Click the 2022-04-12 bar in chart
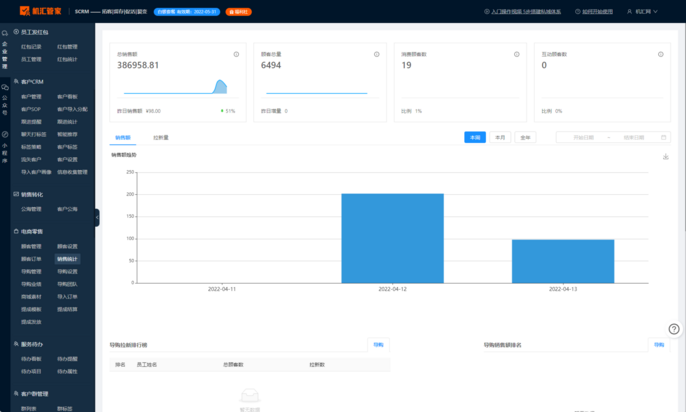This screenshot has height=412, width=686. (x=392, y=238)
